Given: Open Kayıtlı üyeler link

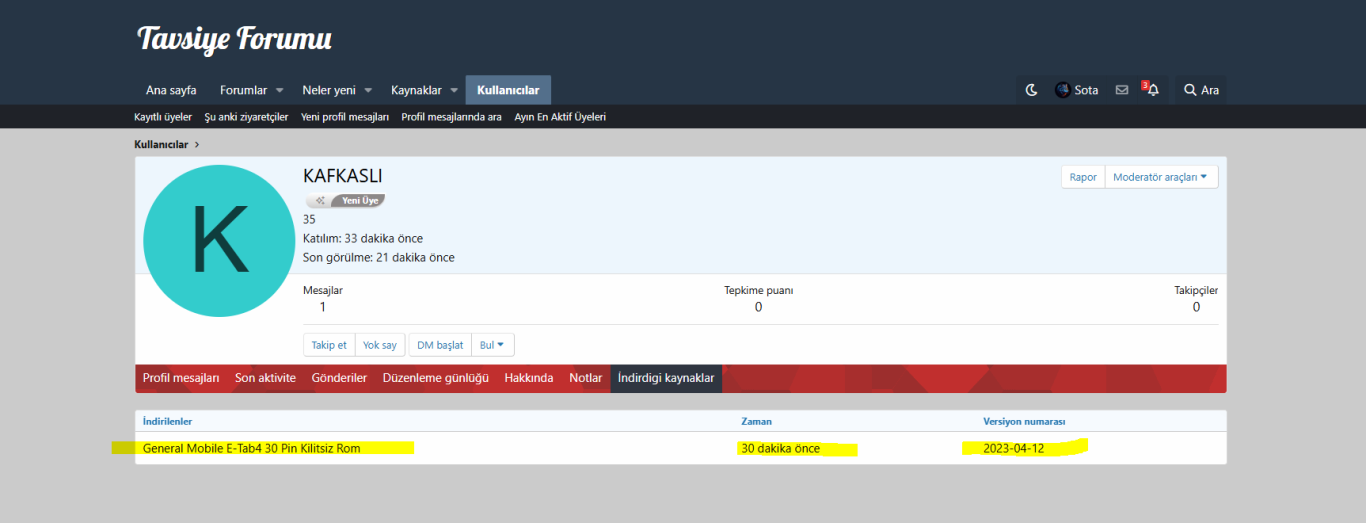Looking at the screenshot, I should point(163,117).
